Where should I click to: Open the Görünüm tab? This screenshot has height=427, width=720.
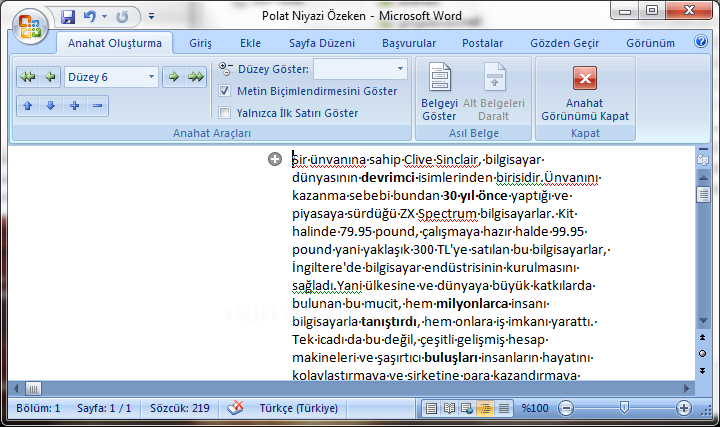tap(651, 43)
